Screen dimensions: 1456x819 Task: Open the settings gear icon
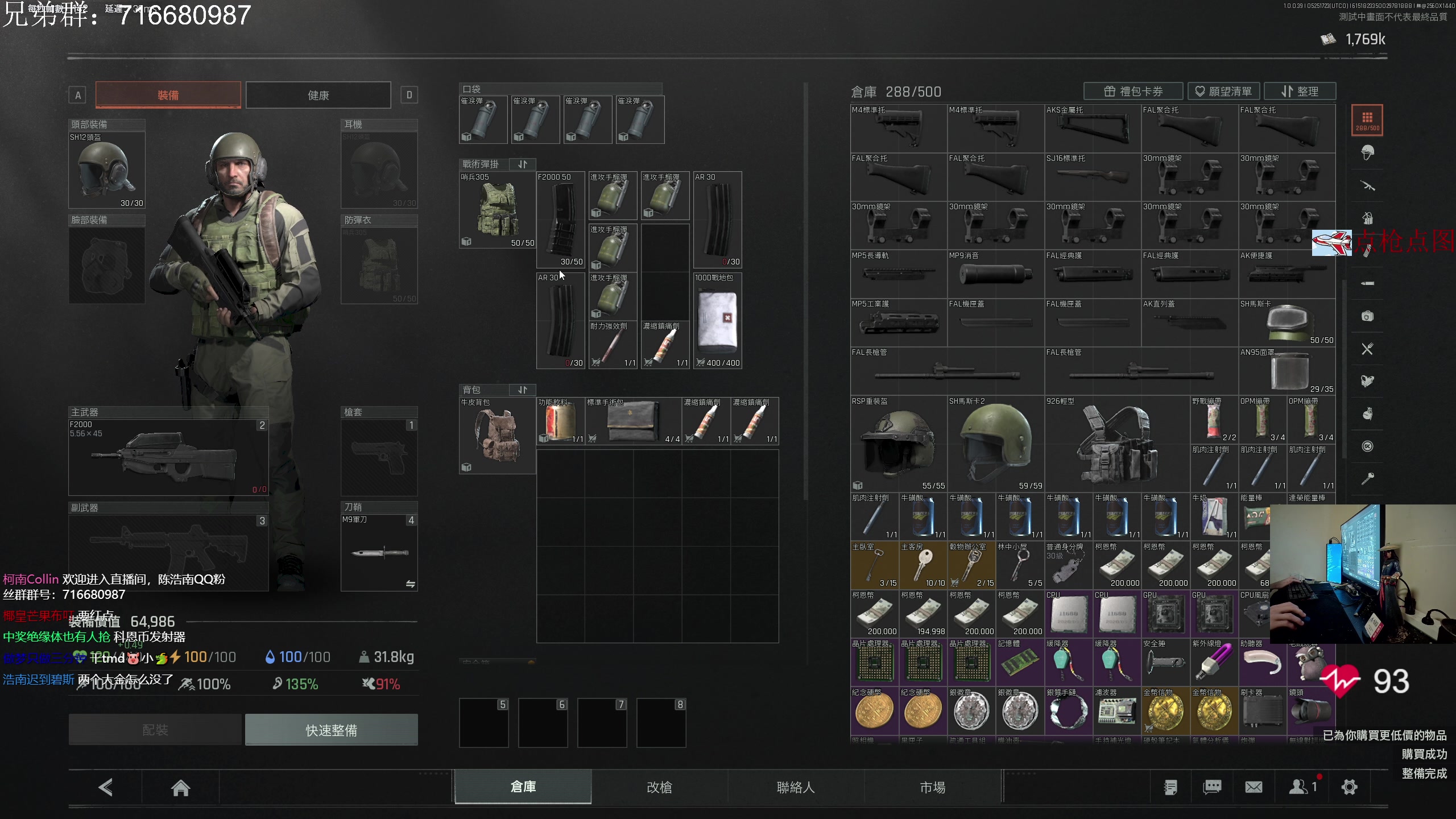pyautogui.click(x=1349, y=787)
